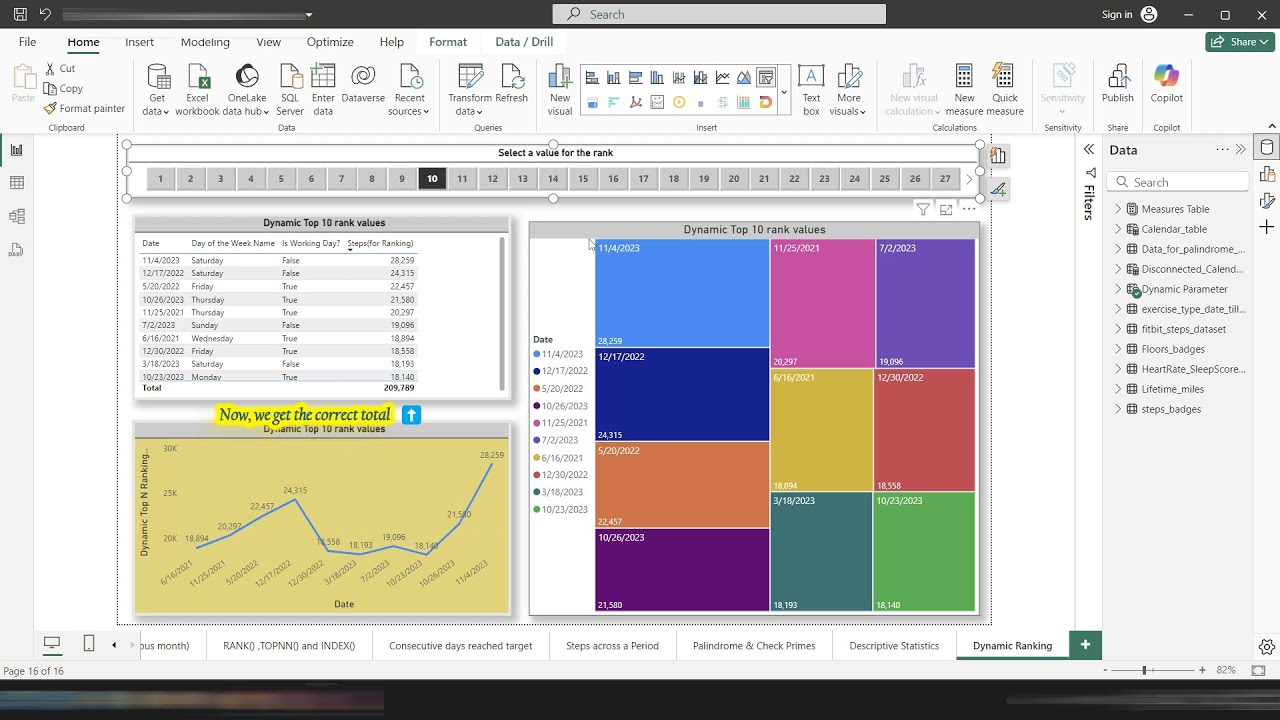The height and width of the screenshot is (720, 1280).
Task: Switch to the Insert ribbon tab
Action: pyautogui.click(x=139, y=42)
